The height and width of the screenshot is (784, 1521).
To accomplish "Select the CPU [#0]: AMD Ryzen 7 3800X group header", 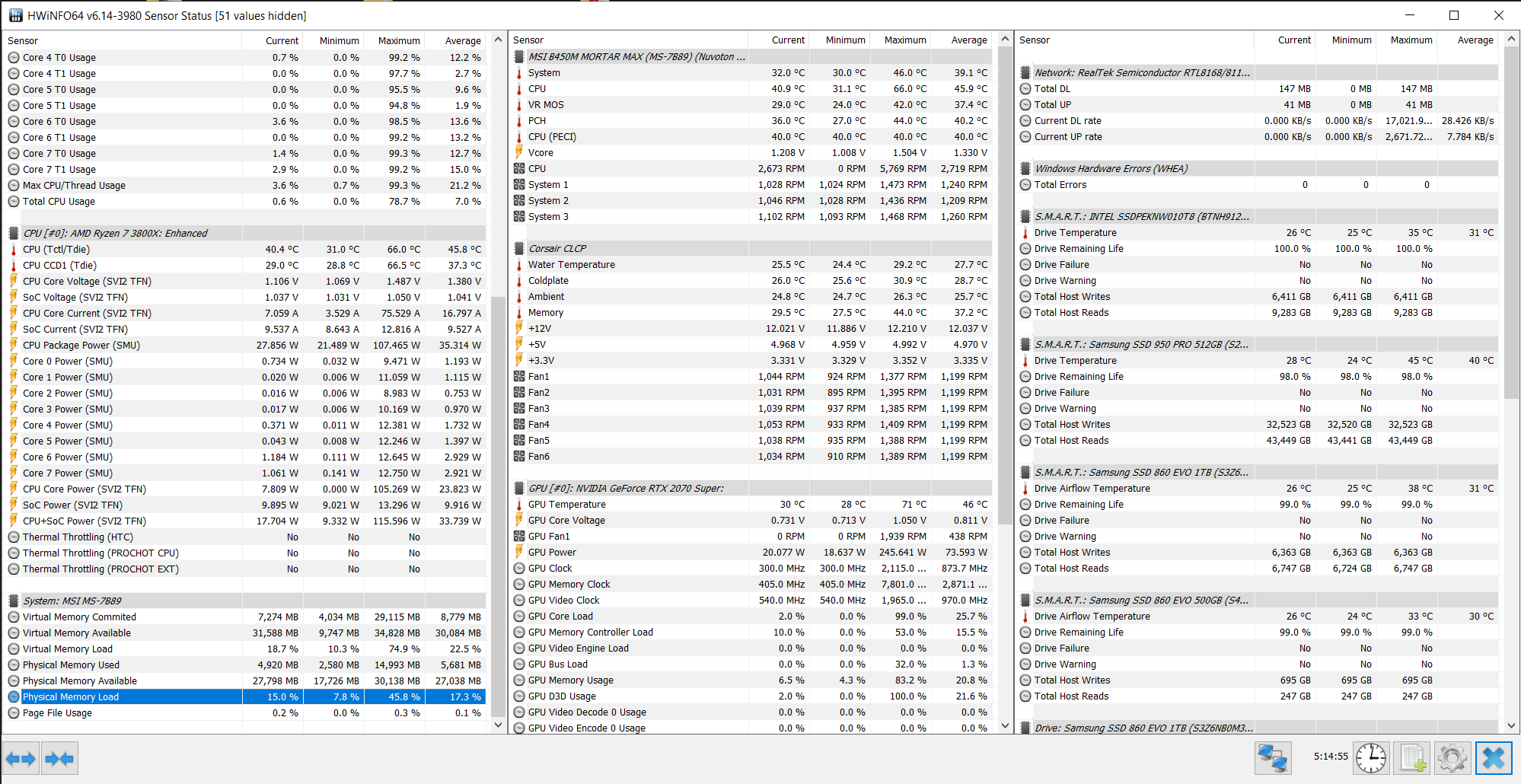I will [x=244, y=234].
